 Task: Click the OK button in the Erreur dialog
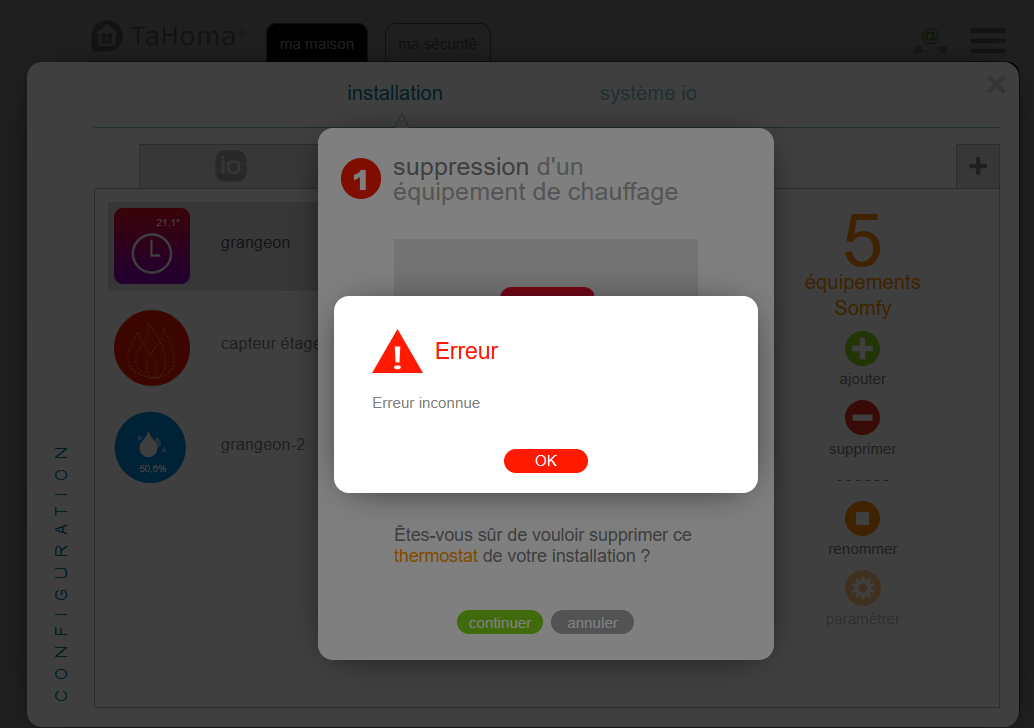545,460
